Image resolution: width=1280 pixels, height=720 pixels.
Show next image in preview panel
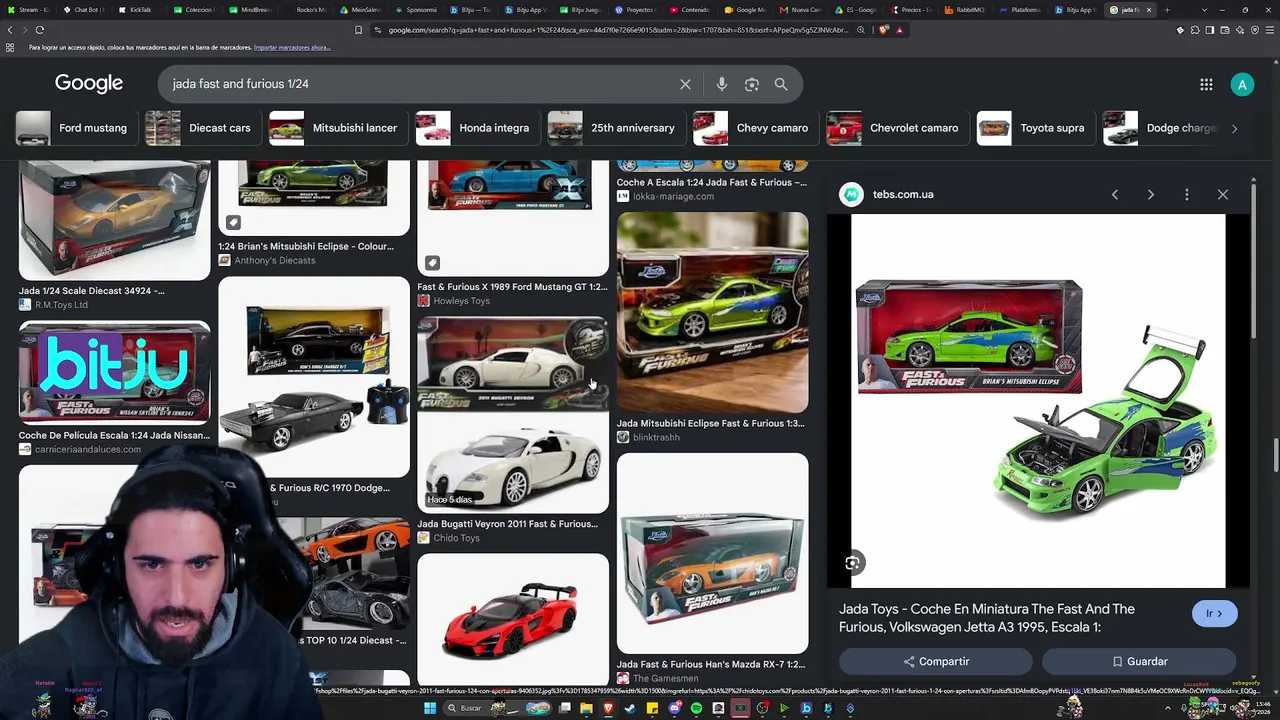[x=1151, y=194]
